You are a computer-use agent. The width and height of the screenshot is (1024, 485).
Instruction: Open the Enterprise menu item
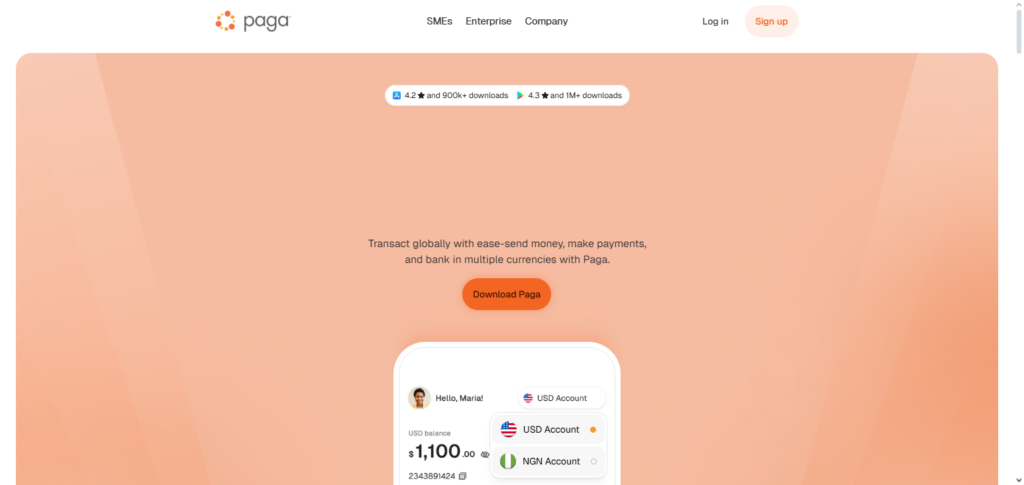(x=488, y=22)
